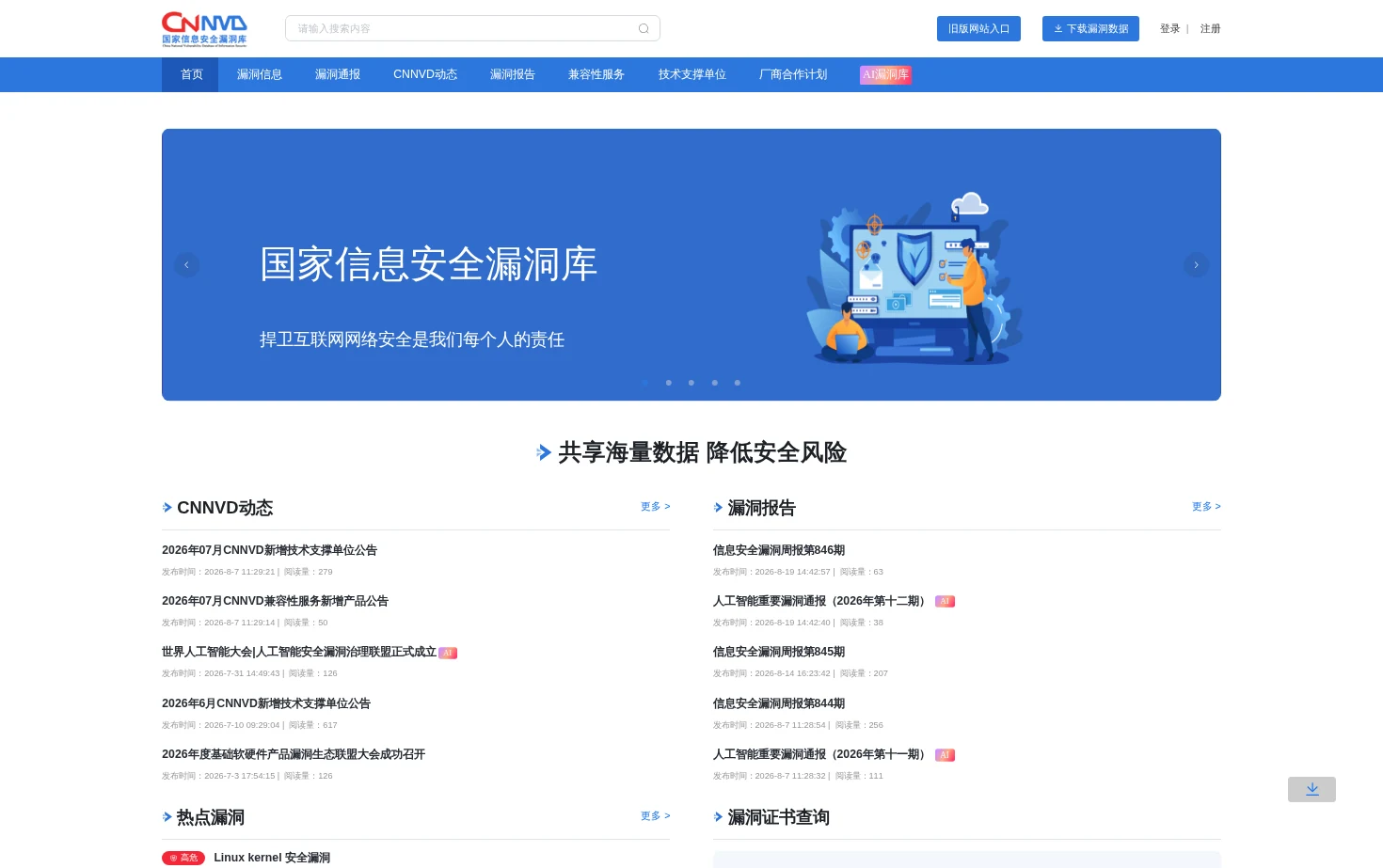Select the second carousel dot
The height and width of the screenshot is (868, 1383).
[668, 383]
